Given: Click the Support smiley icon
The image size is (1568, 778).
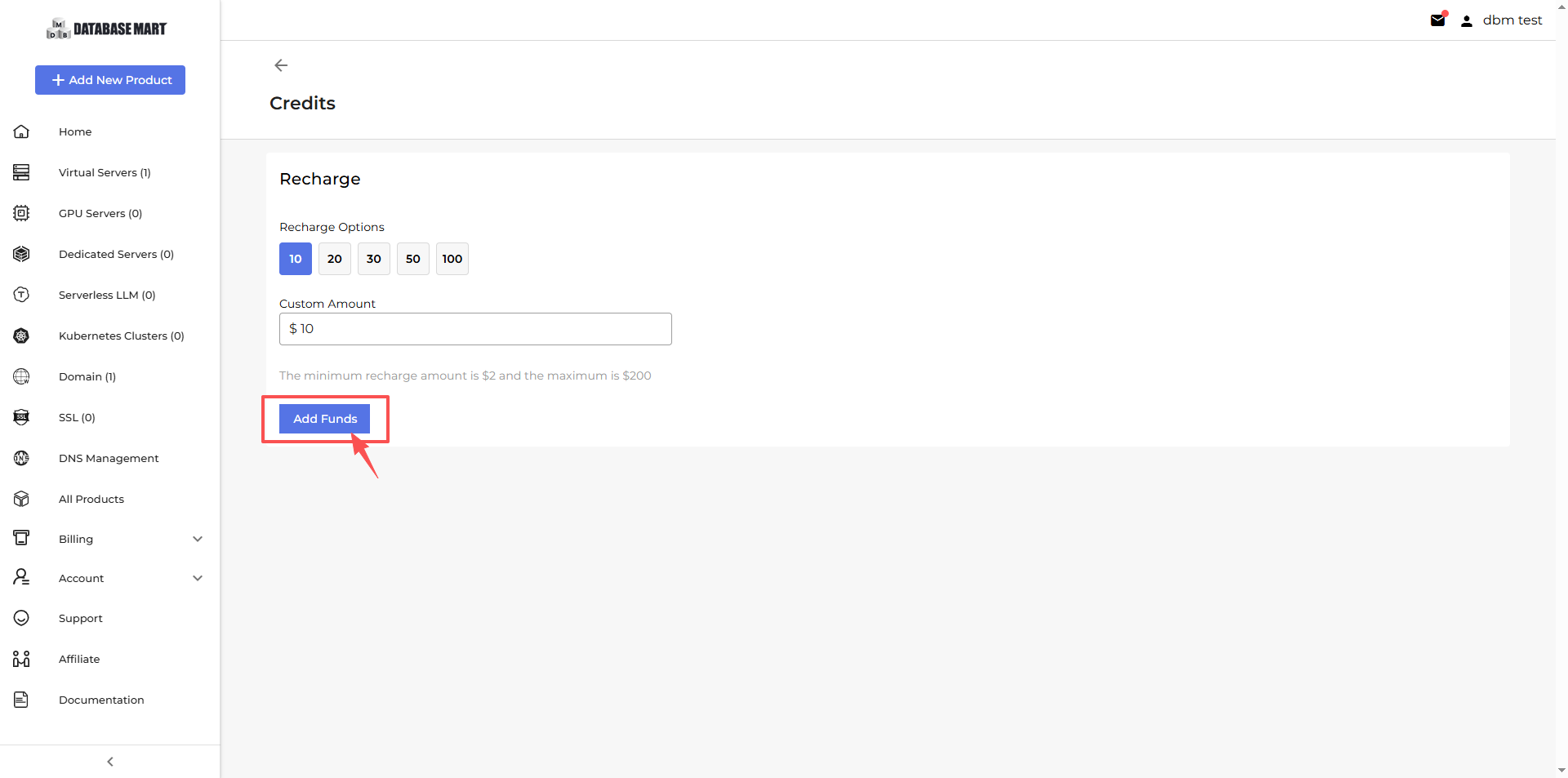Looking at the screenshot, I should point(21,618).
